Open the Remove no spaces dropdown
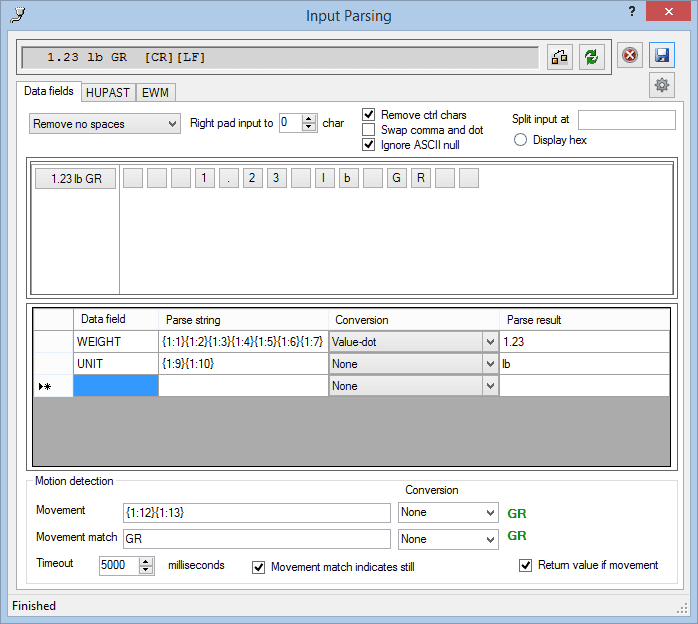 coord(104,124)
